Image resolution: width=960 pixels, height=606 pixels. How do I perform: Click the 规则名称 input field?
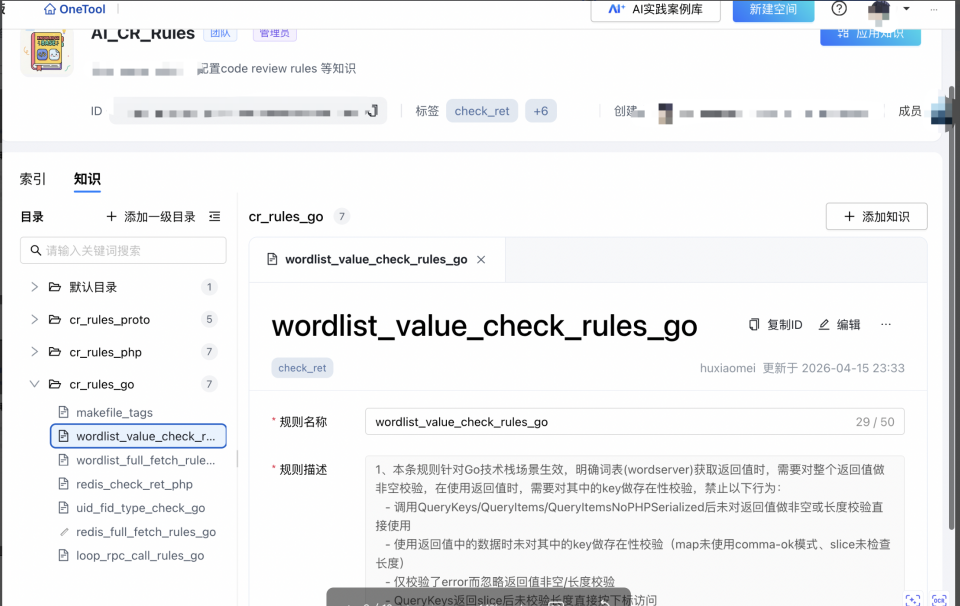pyautogui.click(x=634, y=422)
